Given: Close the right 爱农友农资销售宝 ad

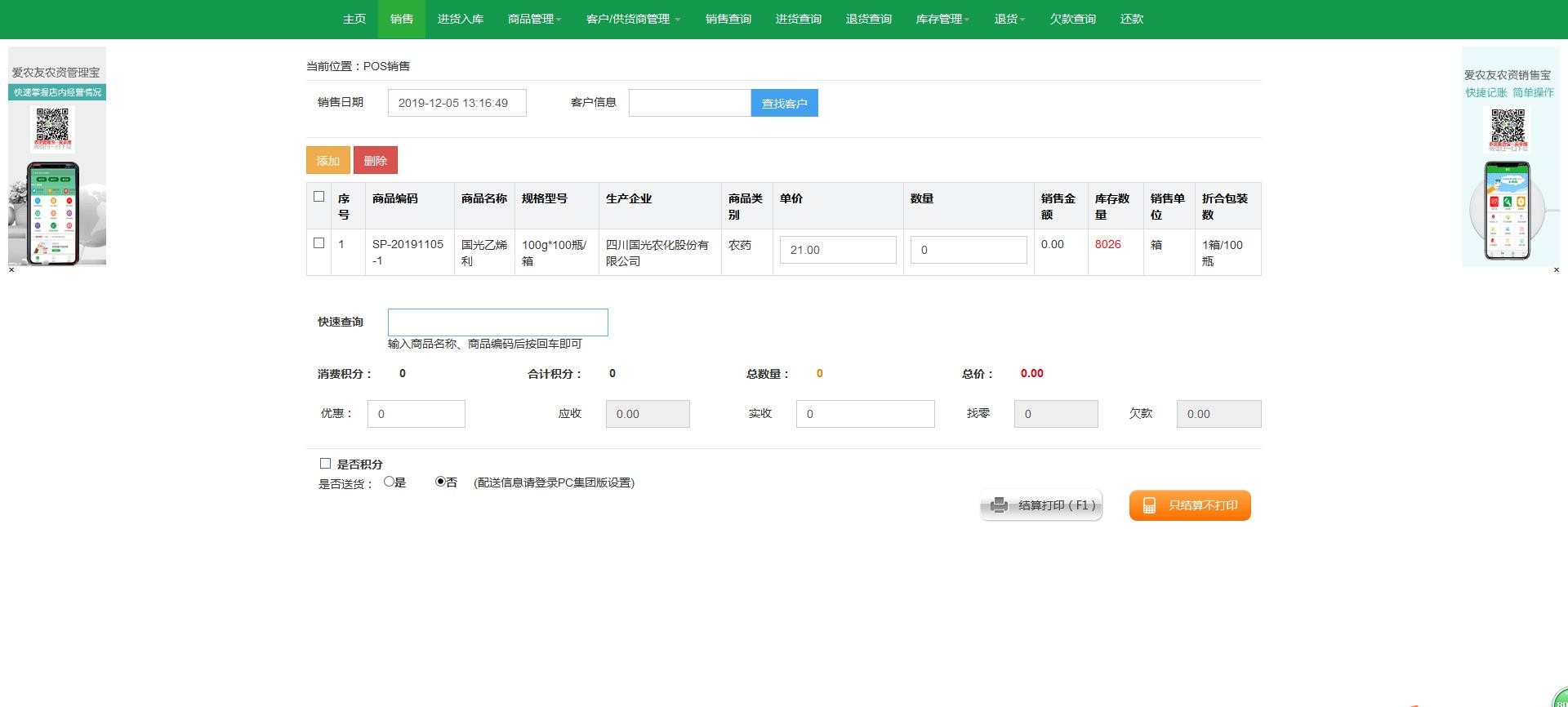Looking at the screenshot, I should pos(1557,269).
